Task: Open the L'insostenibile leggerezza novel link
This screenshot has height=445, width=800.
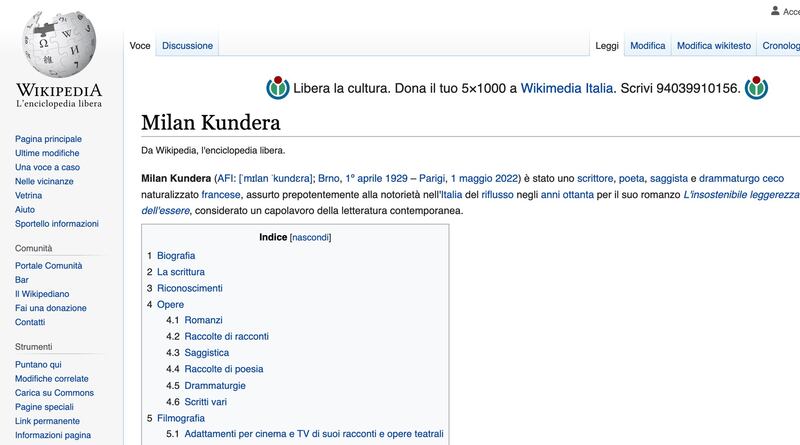Action: (741, 194)
